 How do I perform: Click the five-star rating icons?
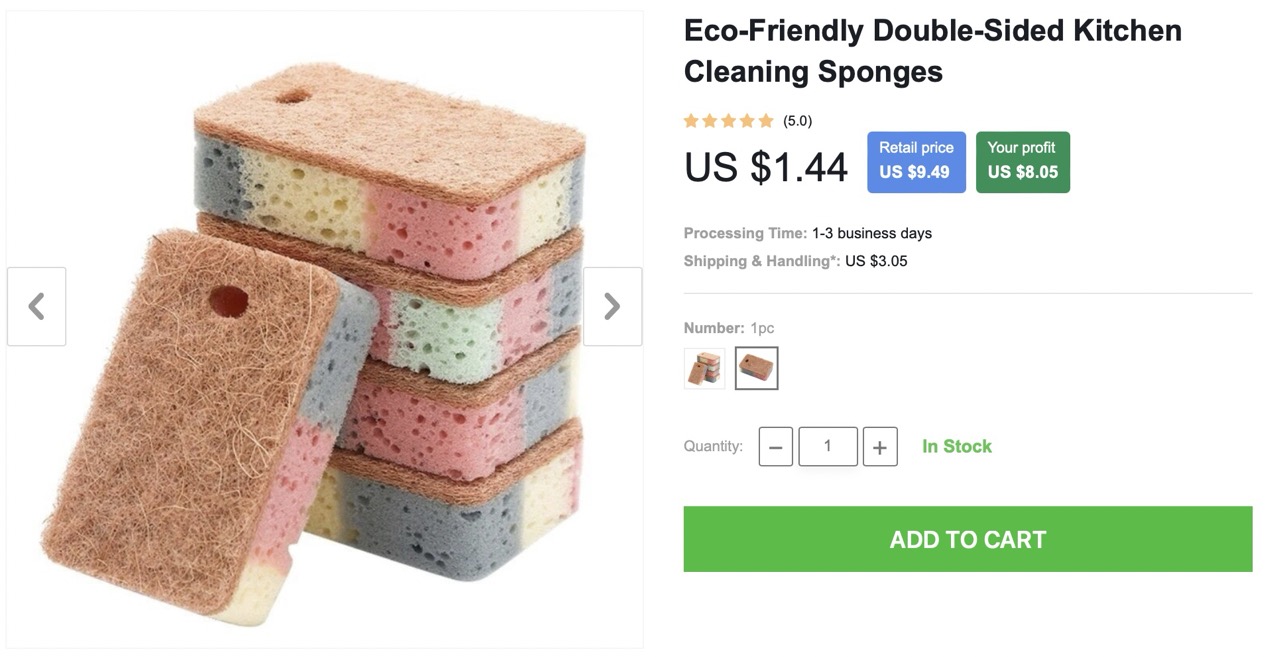[x=728, y=121]
